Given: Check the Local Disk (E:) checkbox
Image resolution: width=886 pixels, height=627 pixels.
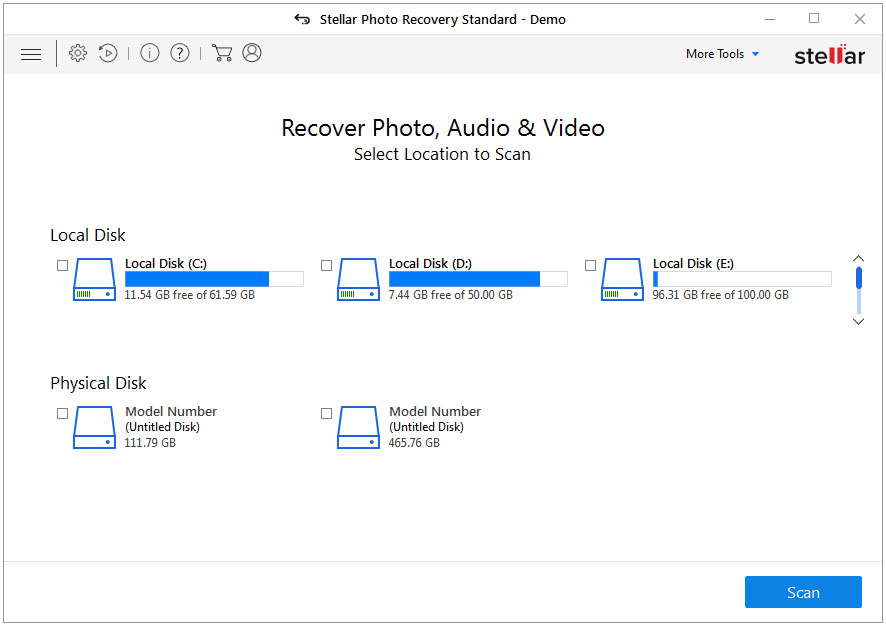Looking at the screenshot, I should [590, 265].
